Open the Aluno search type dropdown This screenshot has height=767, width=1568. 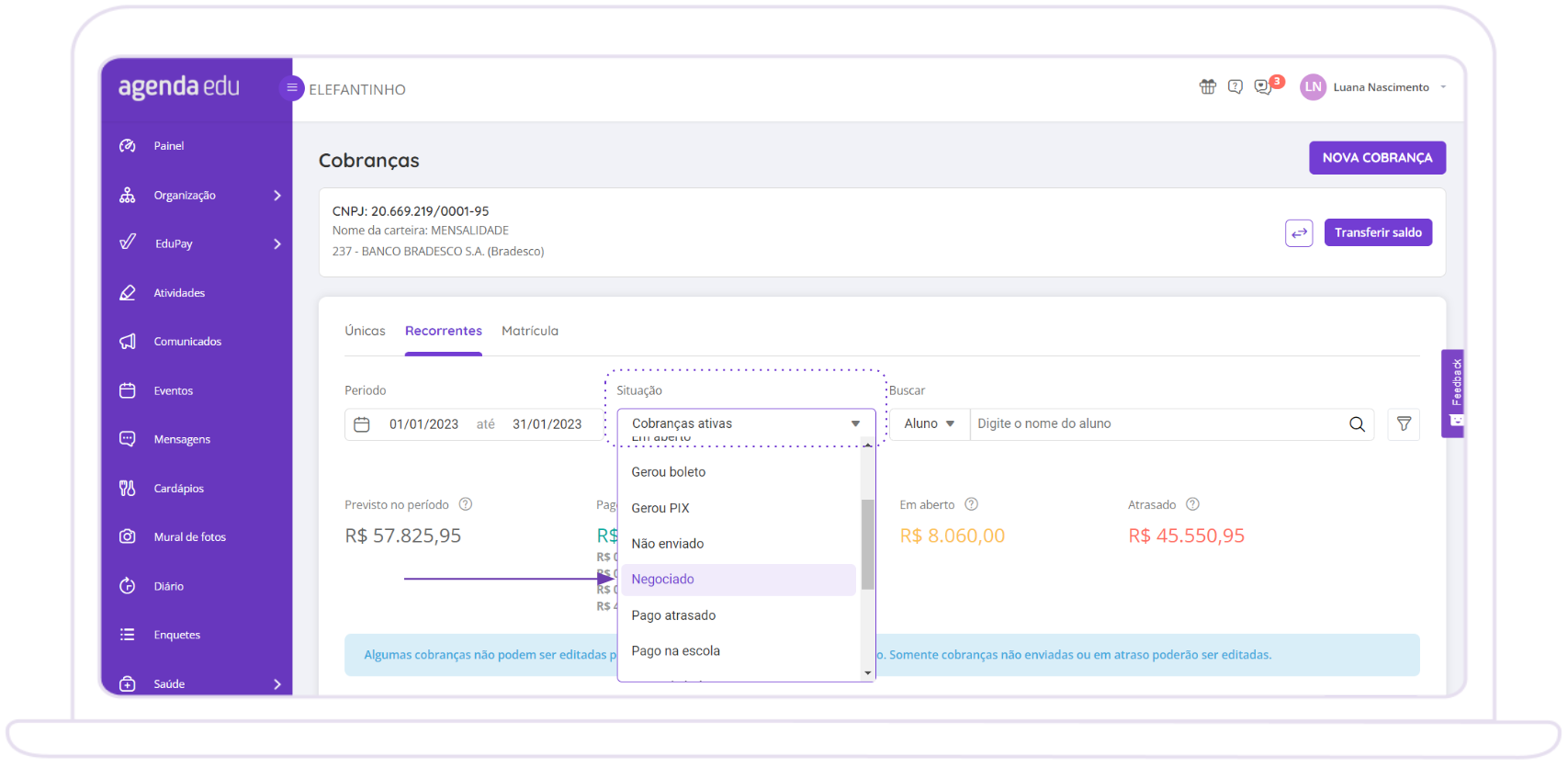click(x=930, y=424)
